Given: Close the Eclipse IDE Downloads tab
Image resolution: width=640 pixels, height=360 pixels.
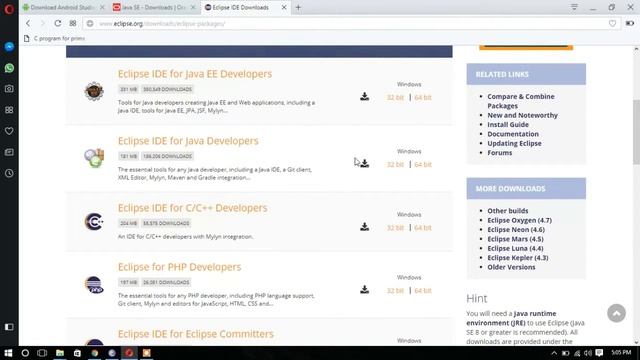Looking at the screenshot, I should coord(284,7).
